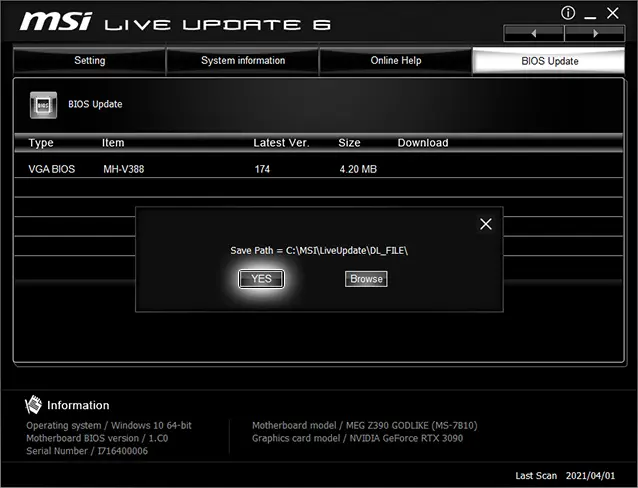Open the Online Help tab
Viewport: 638px width, 488px height.
(x=395, y=61)
